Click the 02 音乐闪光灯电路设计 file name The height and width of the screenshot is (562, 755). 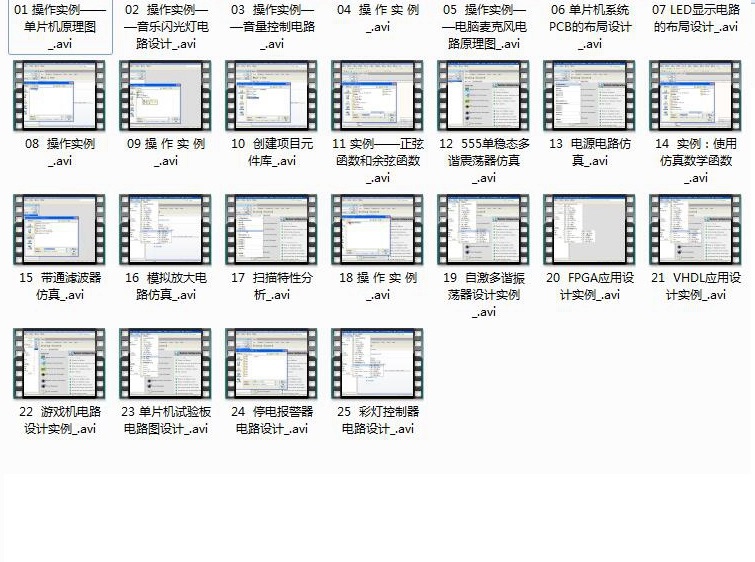165,27
